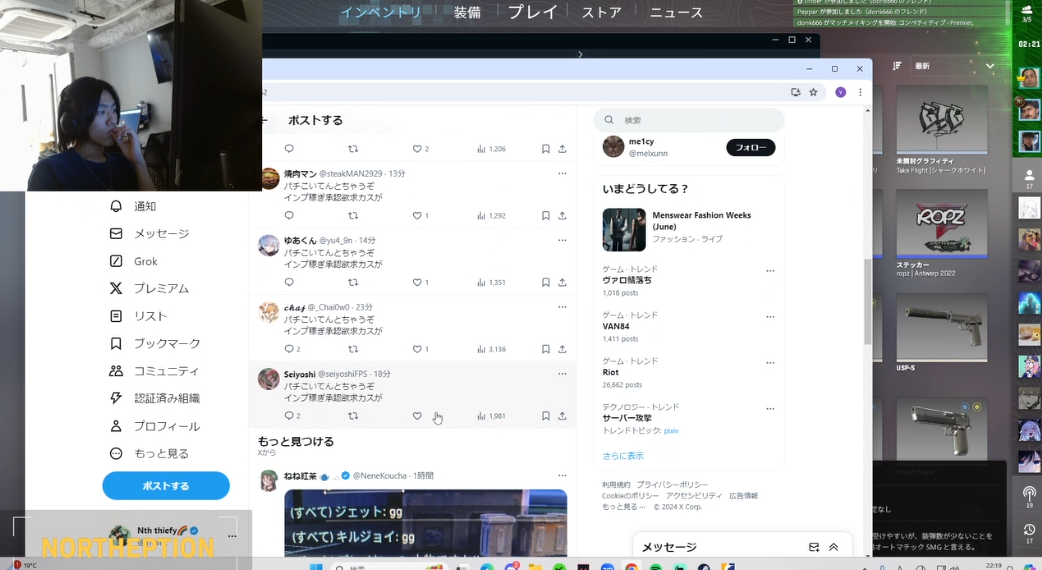Bookmark this page with the browser star icon

813,92
